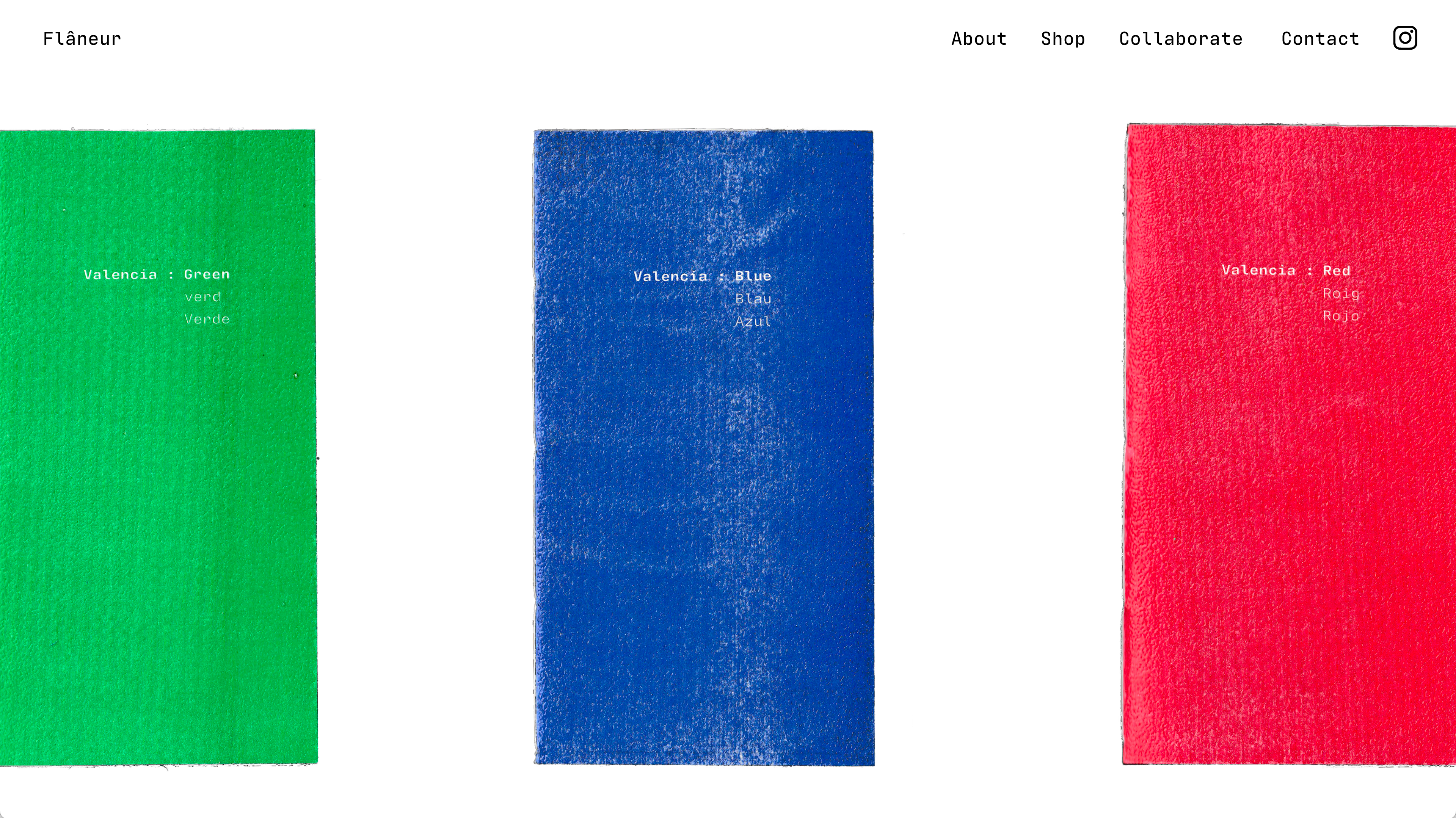The image size is (1456, 818).
Task: Click the Flâneur site logo
Action: (82, 38)
